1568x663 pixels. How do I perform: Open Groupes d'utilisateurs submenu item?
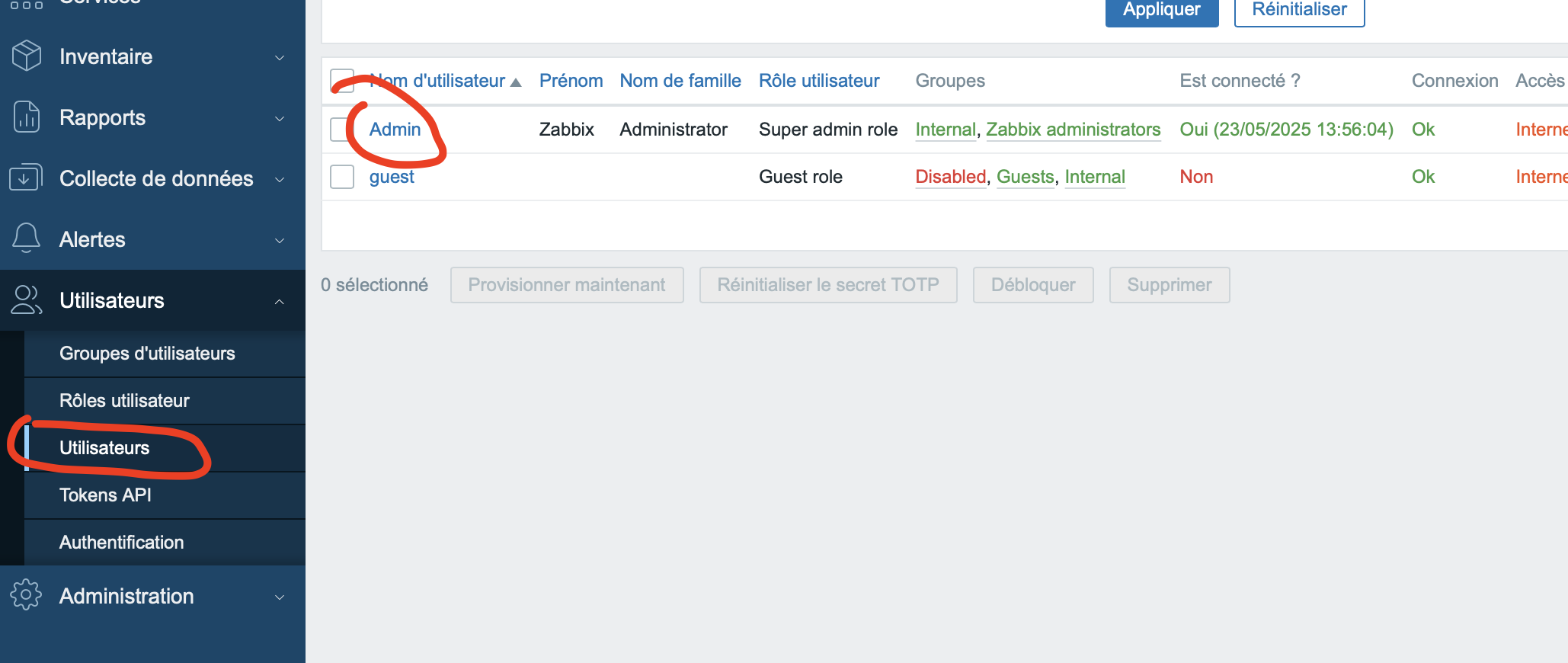147,354
